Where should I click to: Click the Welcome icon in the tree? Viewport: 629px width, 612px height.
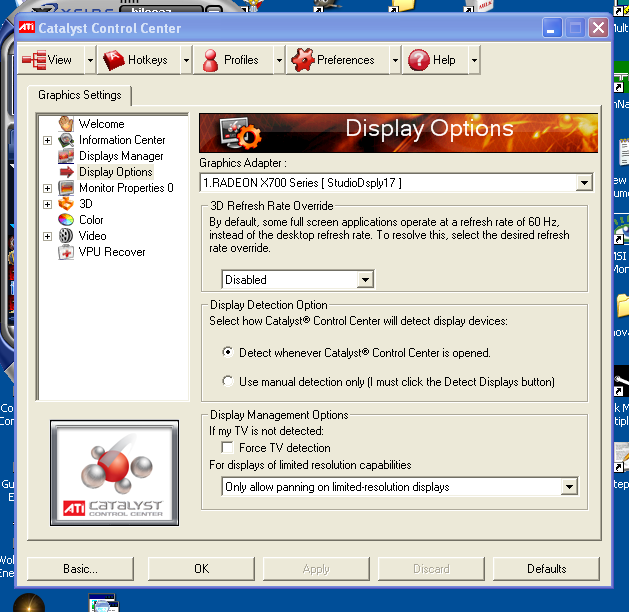(x=66, y=124)
